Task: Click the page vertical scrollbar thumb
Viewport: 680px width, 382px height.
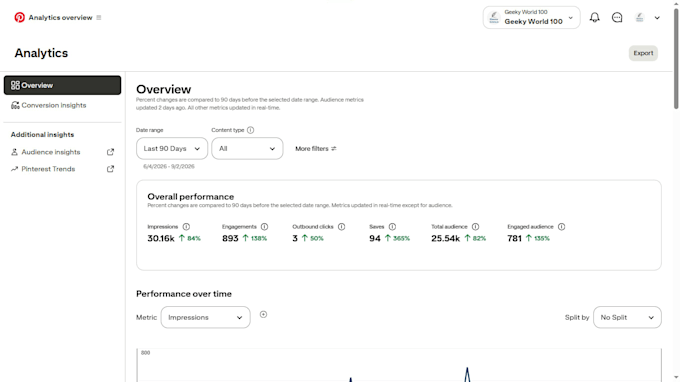Action: pos(676,59)
